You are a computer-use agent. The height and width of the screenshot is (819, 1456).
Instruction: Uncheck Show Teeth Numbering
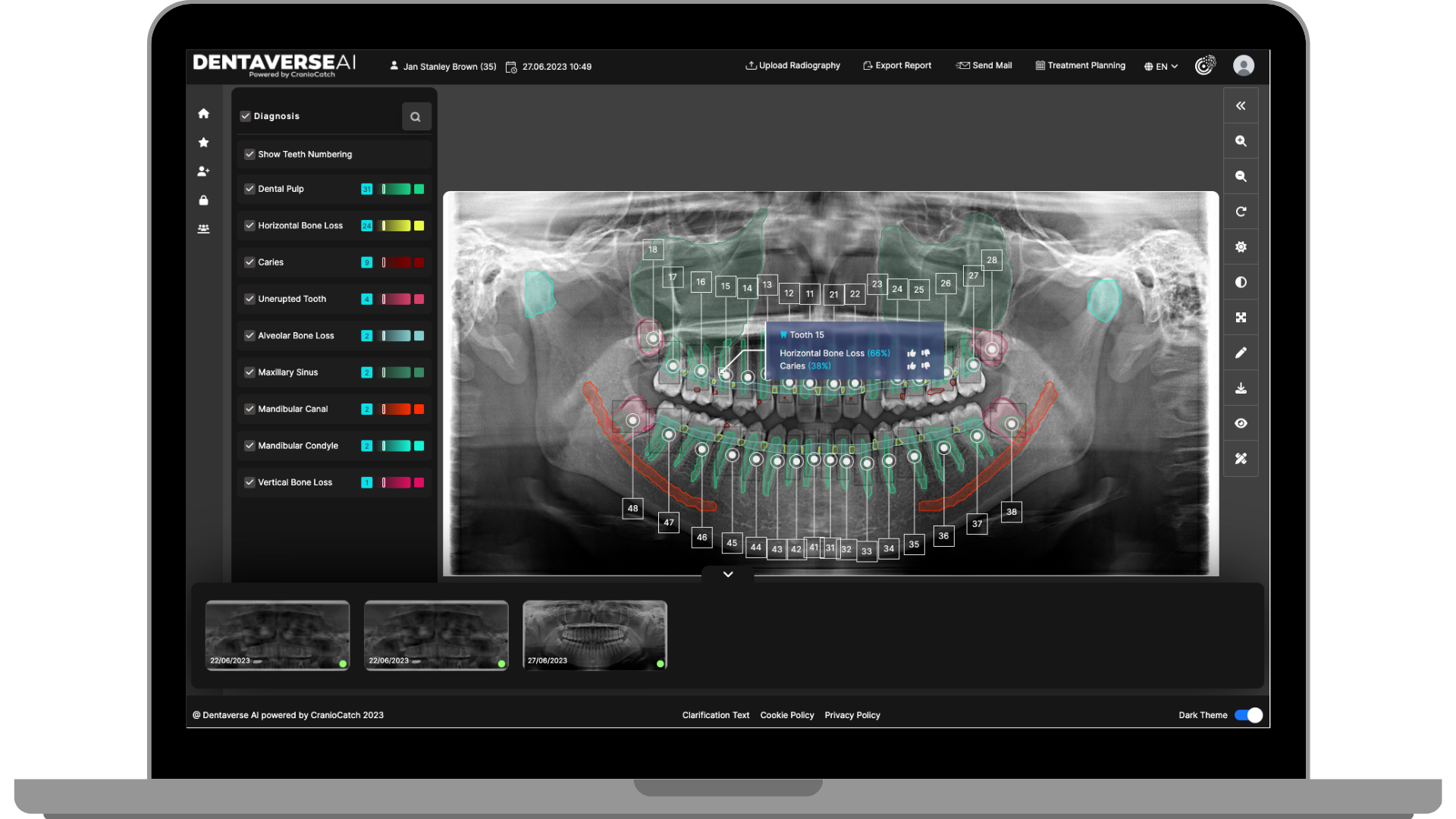coord(249,154)
